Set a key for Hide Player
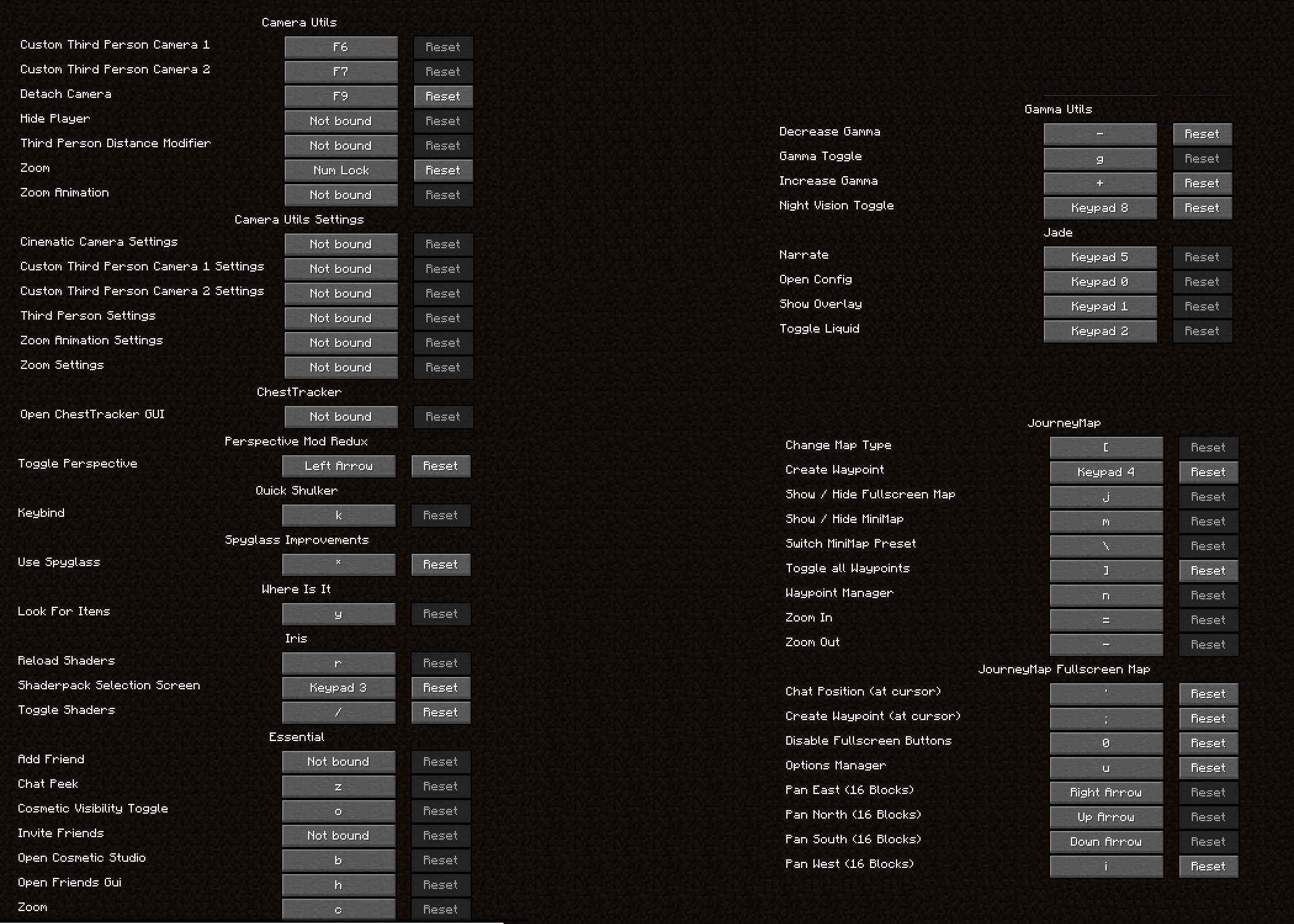Screen dimensions: 1294x924 pos(341,121)
